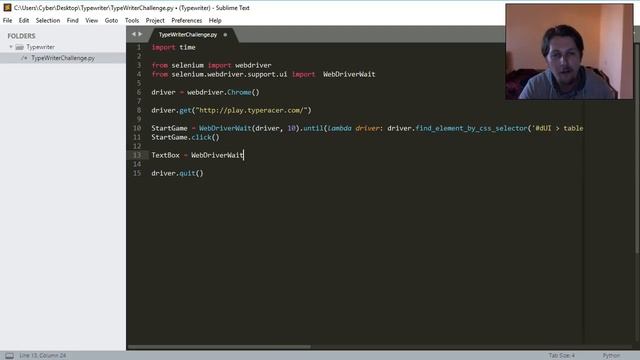Click 'TextBox' on line 13
This screenshot has height=360, width=640.
click(165, 155)
